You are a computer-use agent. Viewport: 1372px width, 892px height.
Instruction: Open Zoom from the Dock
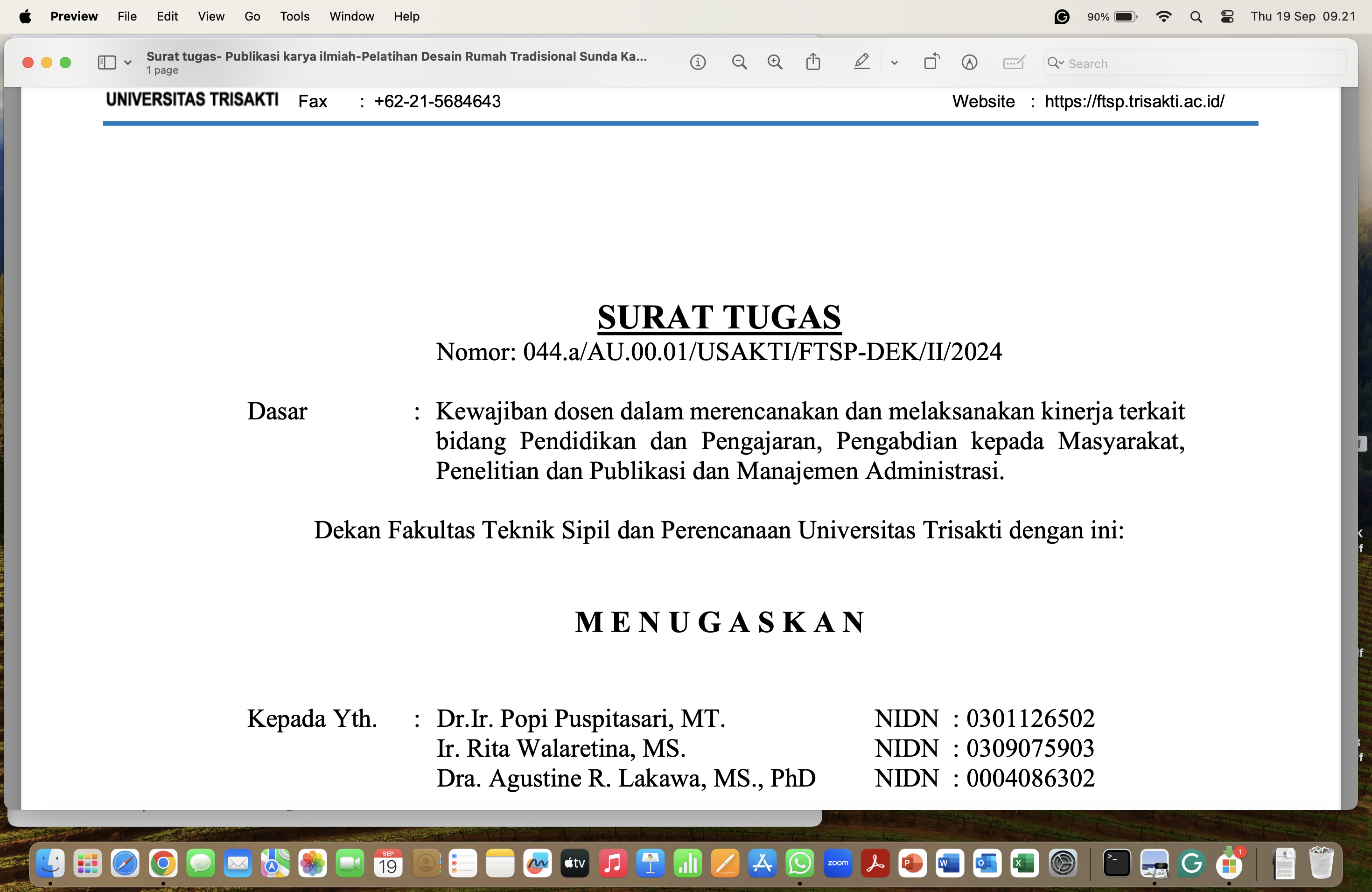click(x=838, y=863)
